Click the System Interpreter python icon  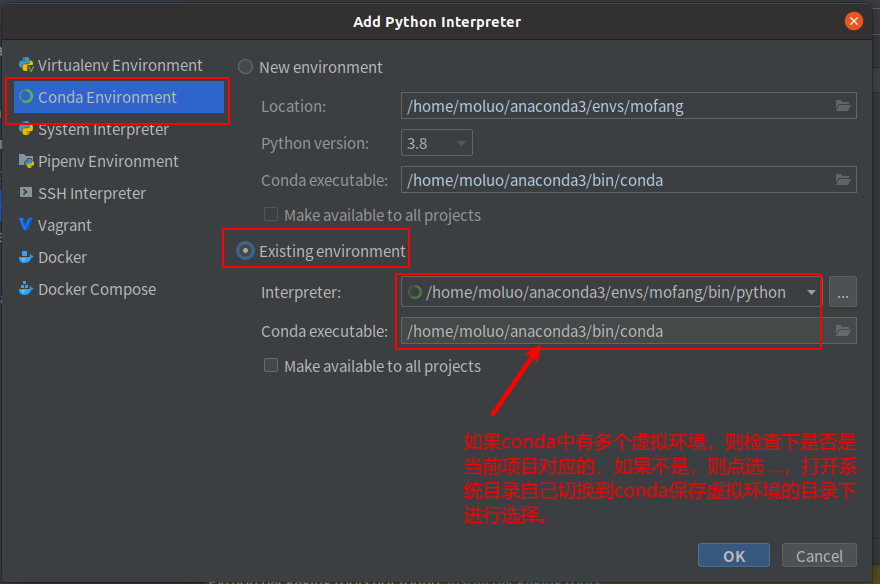[26, 130]
